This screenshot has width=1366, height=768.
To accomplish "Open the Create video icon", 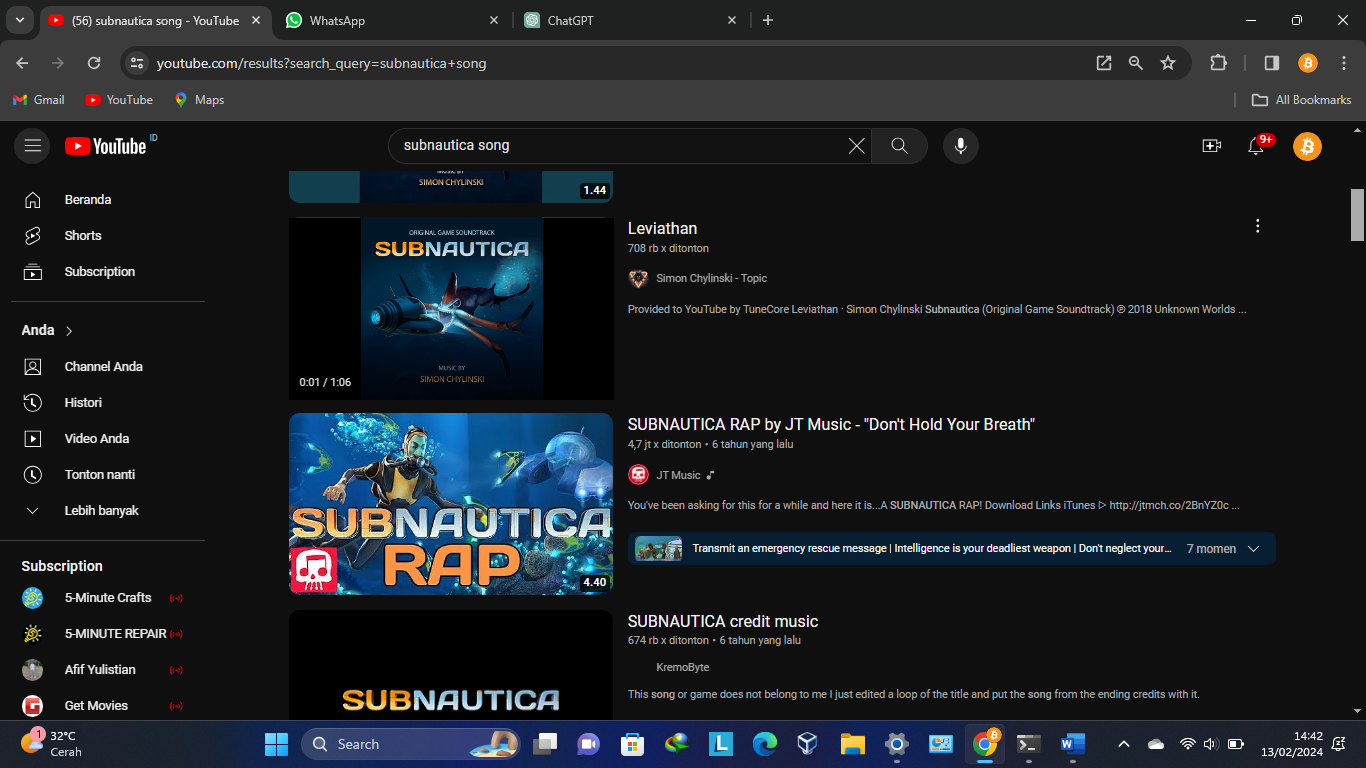I will click(x=1212, y=146).
